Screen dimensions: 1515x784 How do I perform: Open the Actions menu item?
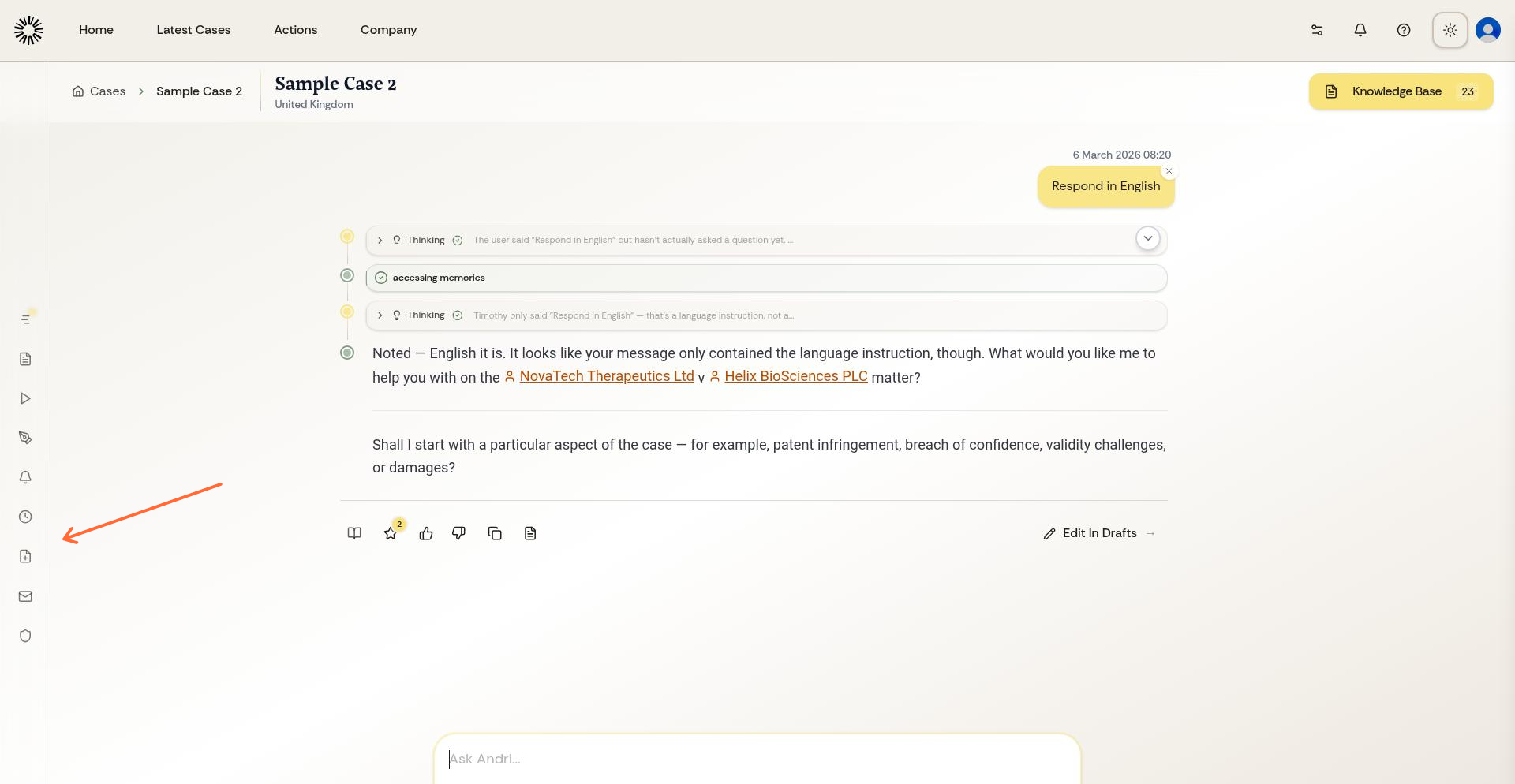(x=295, y=30)
